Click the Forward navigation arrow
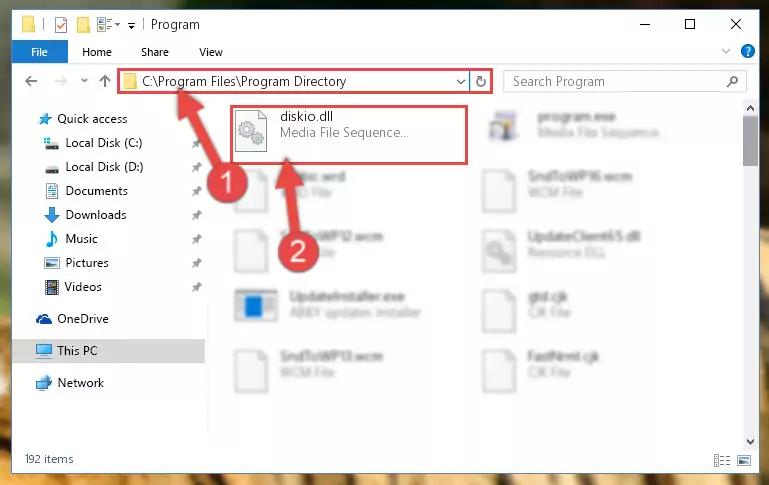This screenshot has height=485, width=769. (61, 81)
